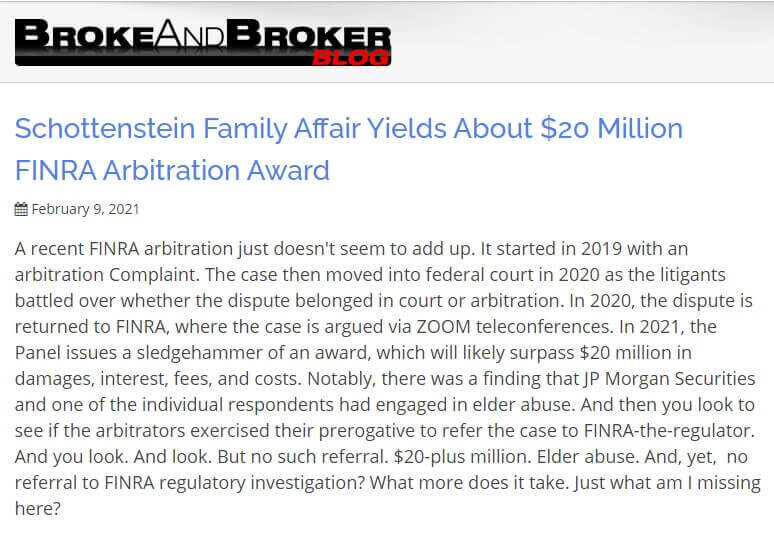Click the final word 'here?' in article

[38, 508]
